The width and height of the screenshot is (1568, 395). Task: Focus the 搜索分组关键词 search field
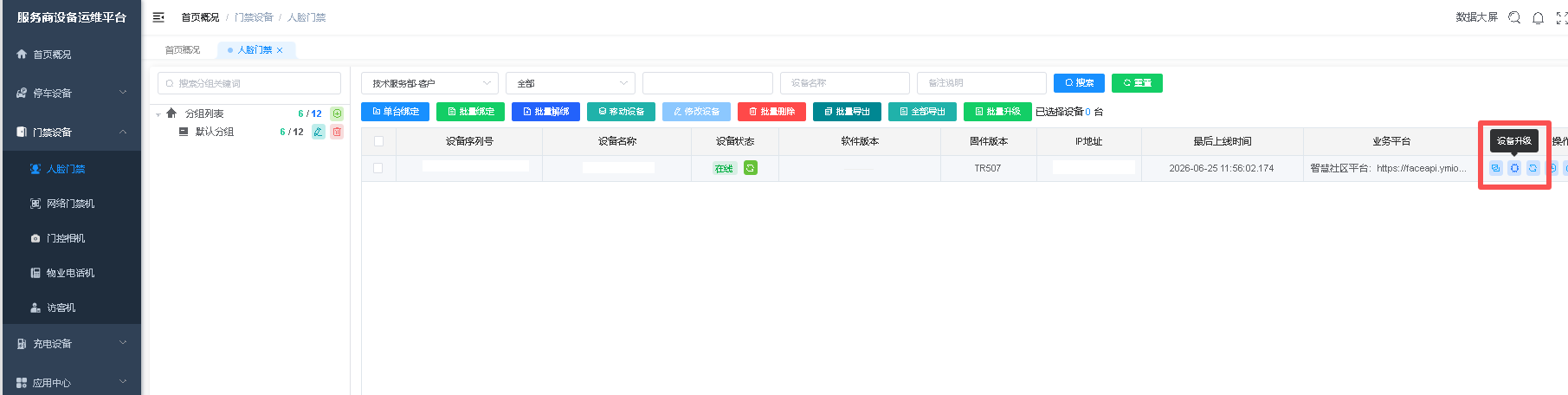249,83
